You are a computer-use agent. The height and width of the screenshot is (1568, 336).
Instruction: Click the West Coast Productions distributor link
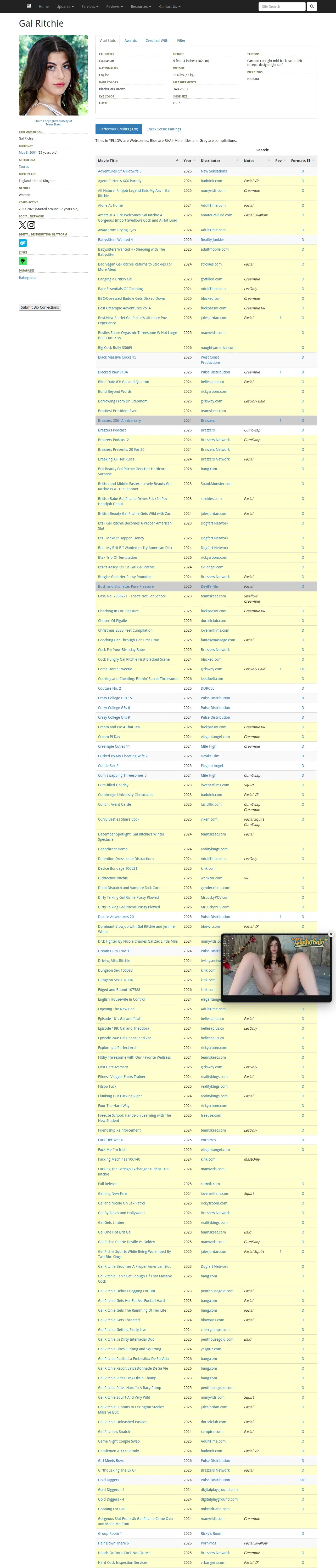pyautogui.click(x=211, y=360)
